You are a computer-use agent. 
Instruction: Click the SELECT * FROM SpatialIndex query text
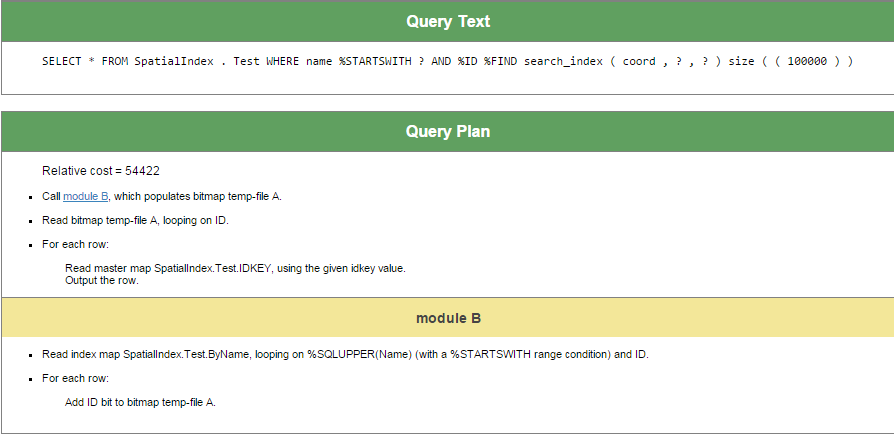448,62
